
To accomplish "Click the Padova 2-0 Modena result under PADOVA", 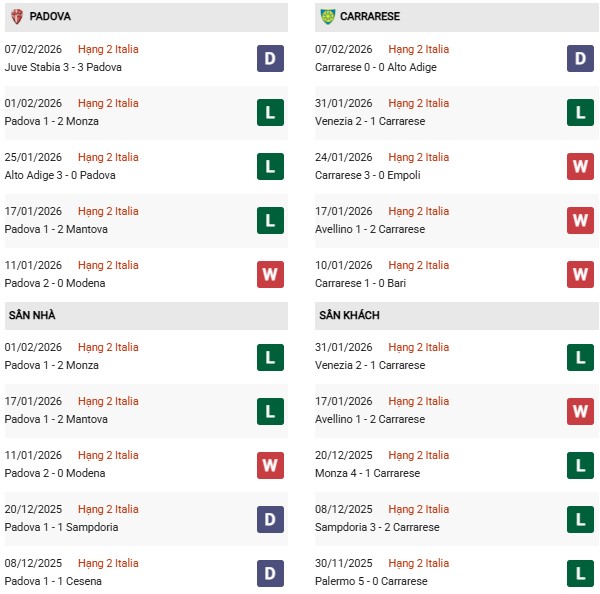I will click(55, 283).
